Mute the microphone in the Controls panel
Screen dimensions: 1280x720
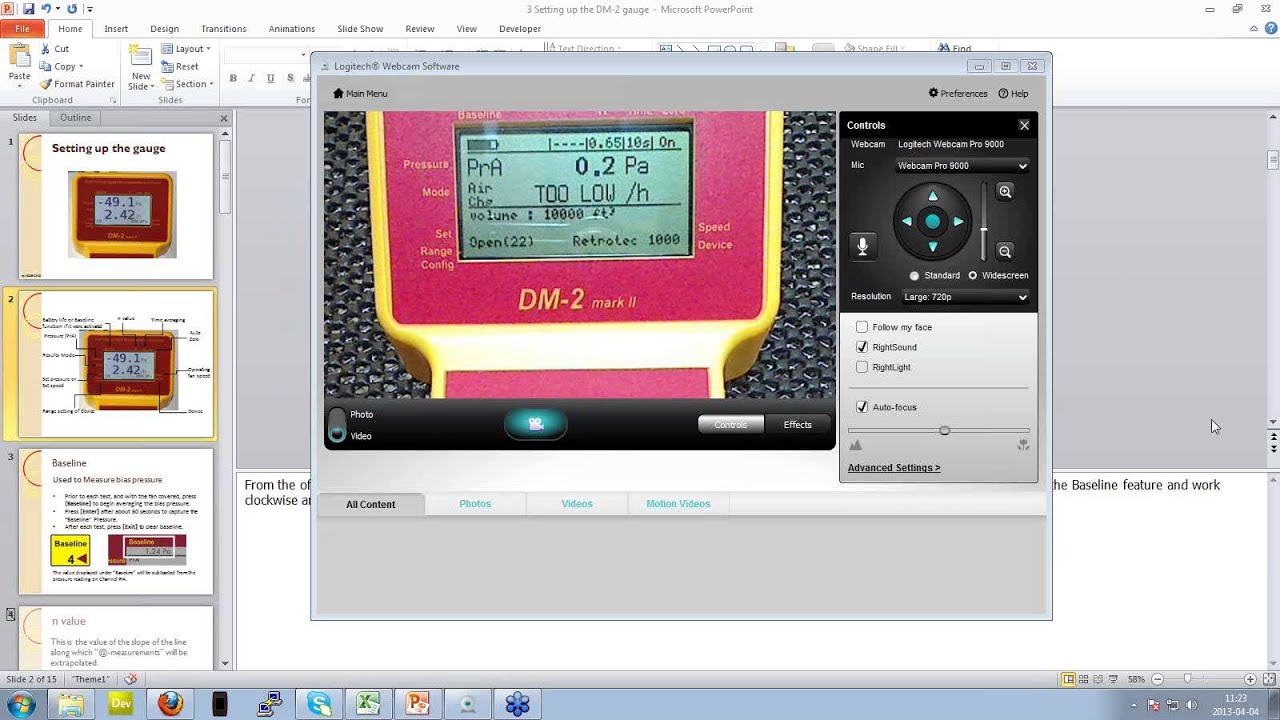tap(862, 245)
